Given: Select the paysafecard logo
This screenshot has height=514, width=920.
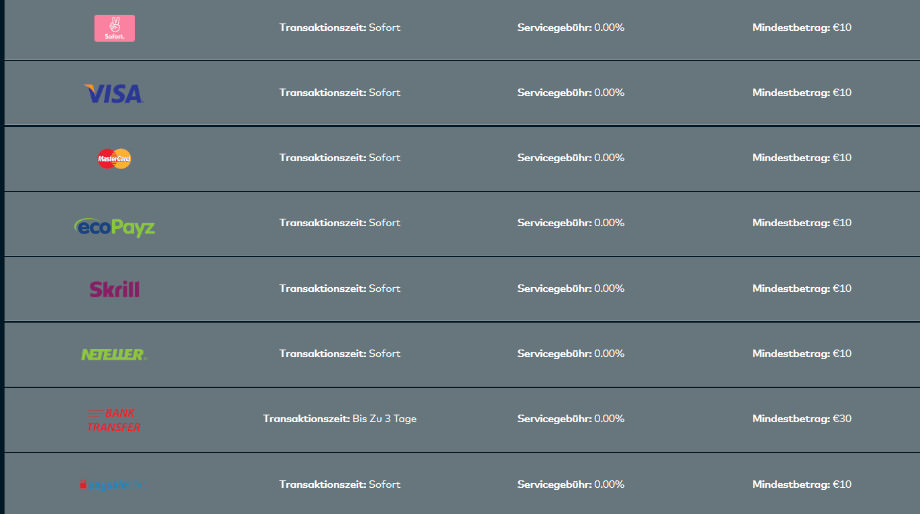Looking at the screenshot, I should click(x=113, y=485).
